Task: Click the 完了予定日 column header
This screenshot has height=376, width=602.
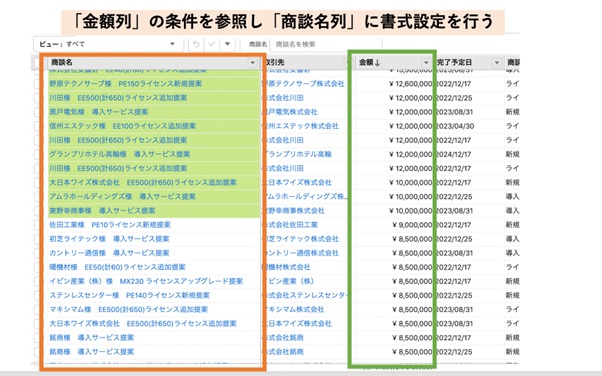Action: [x=455, y=62]
